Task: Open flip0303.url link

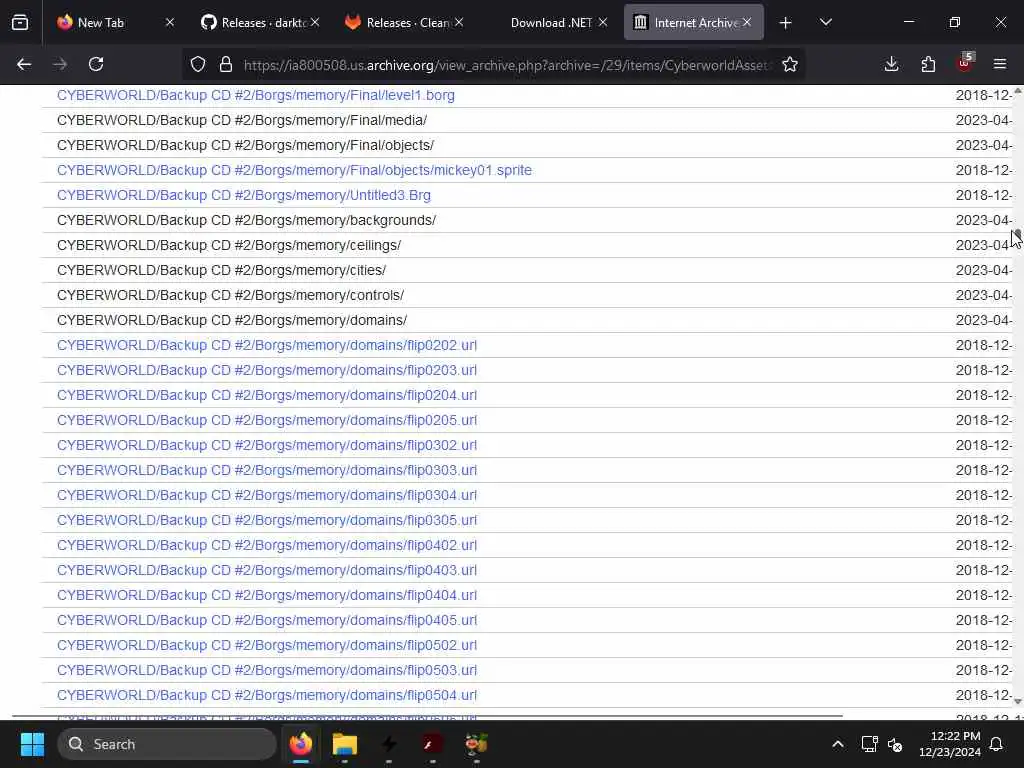Action: [266, 470]
